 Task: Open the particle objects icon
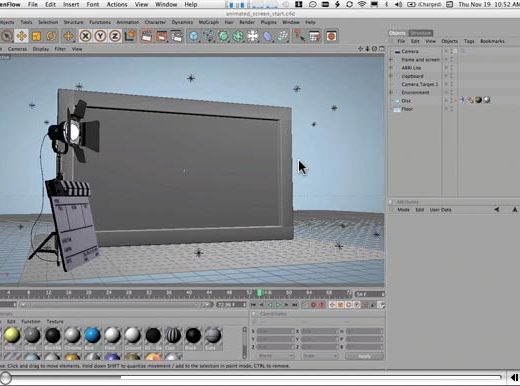[283, 36]
